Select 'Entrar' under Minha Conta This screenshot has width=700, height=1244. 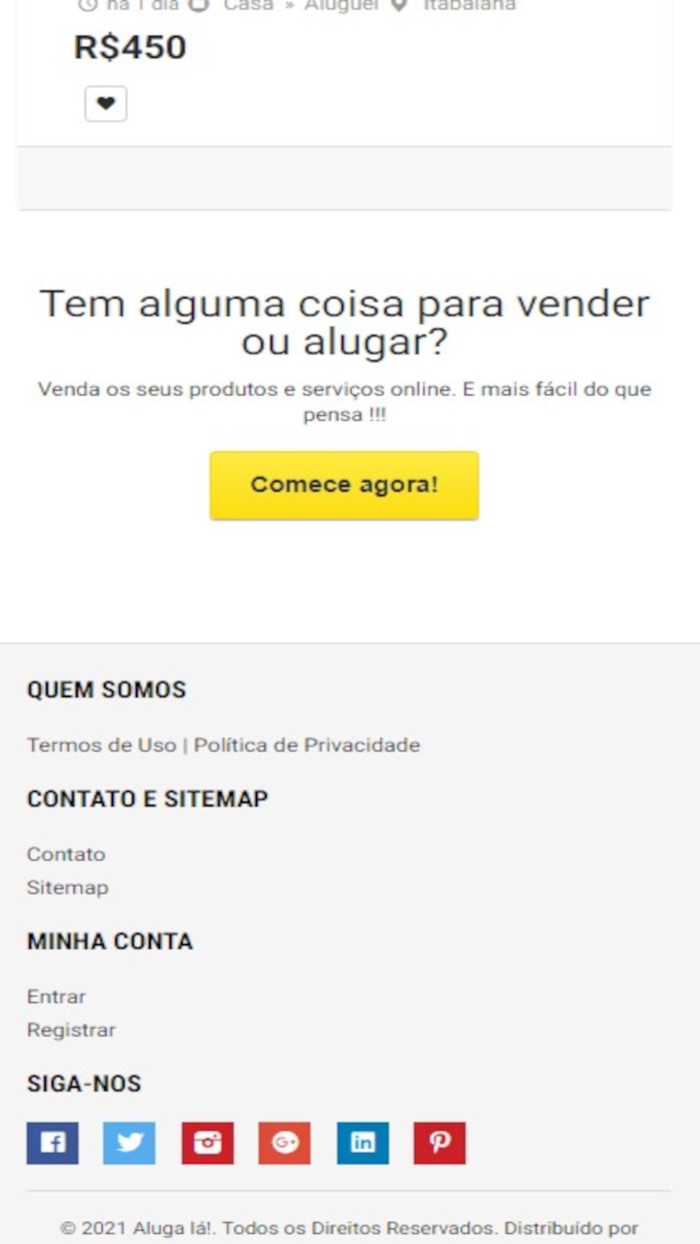click(56, 996)
